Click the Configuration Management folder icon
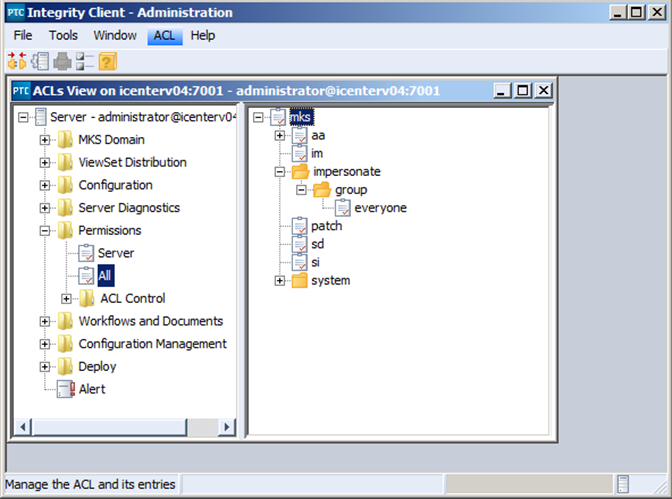 coord(66,344)
